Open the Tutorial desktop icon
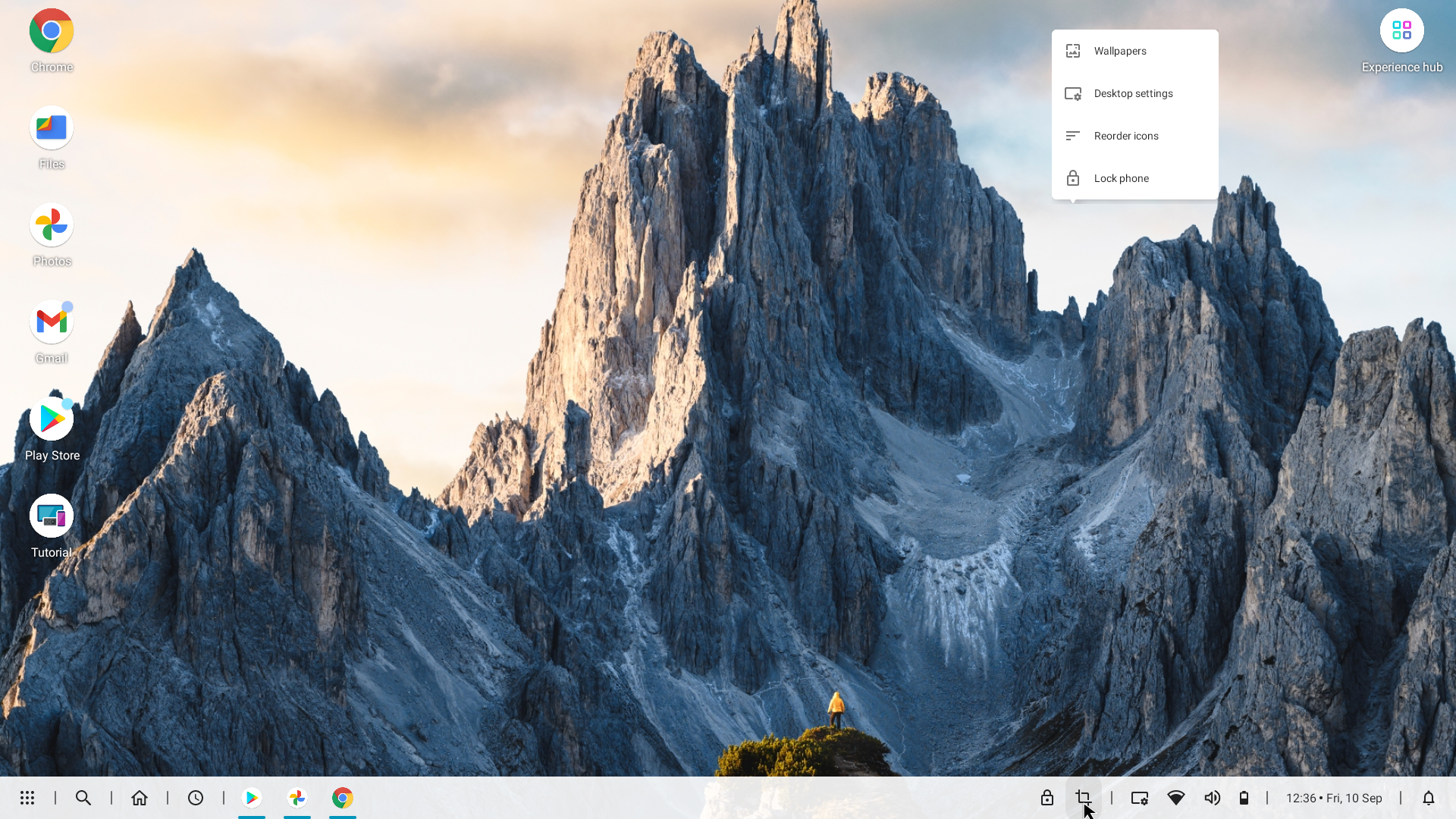 click(x=52, y=517)
